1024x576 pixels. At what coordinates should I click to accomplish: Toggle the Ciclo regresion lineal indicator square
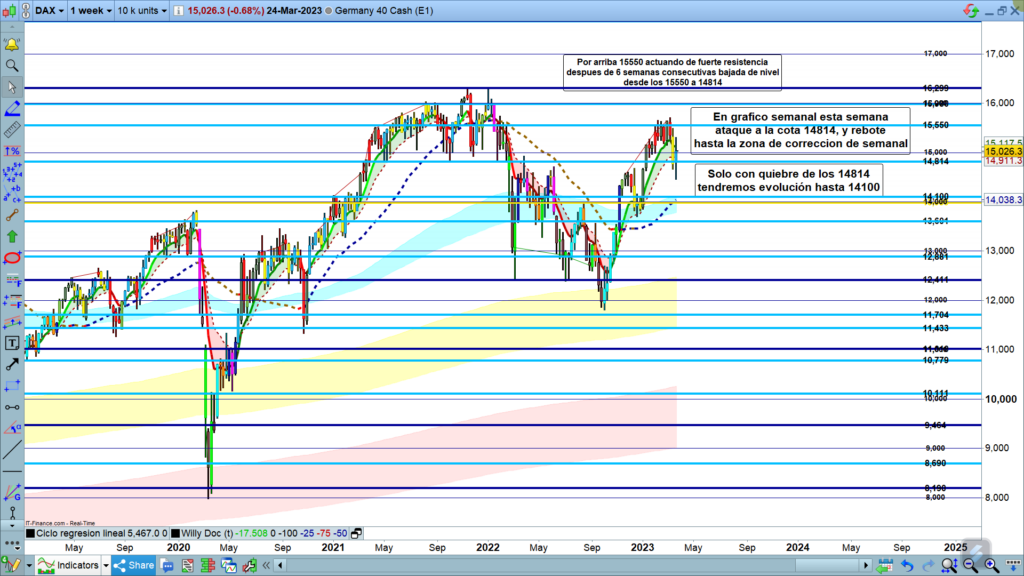29,534
